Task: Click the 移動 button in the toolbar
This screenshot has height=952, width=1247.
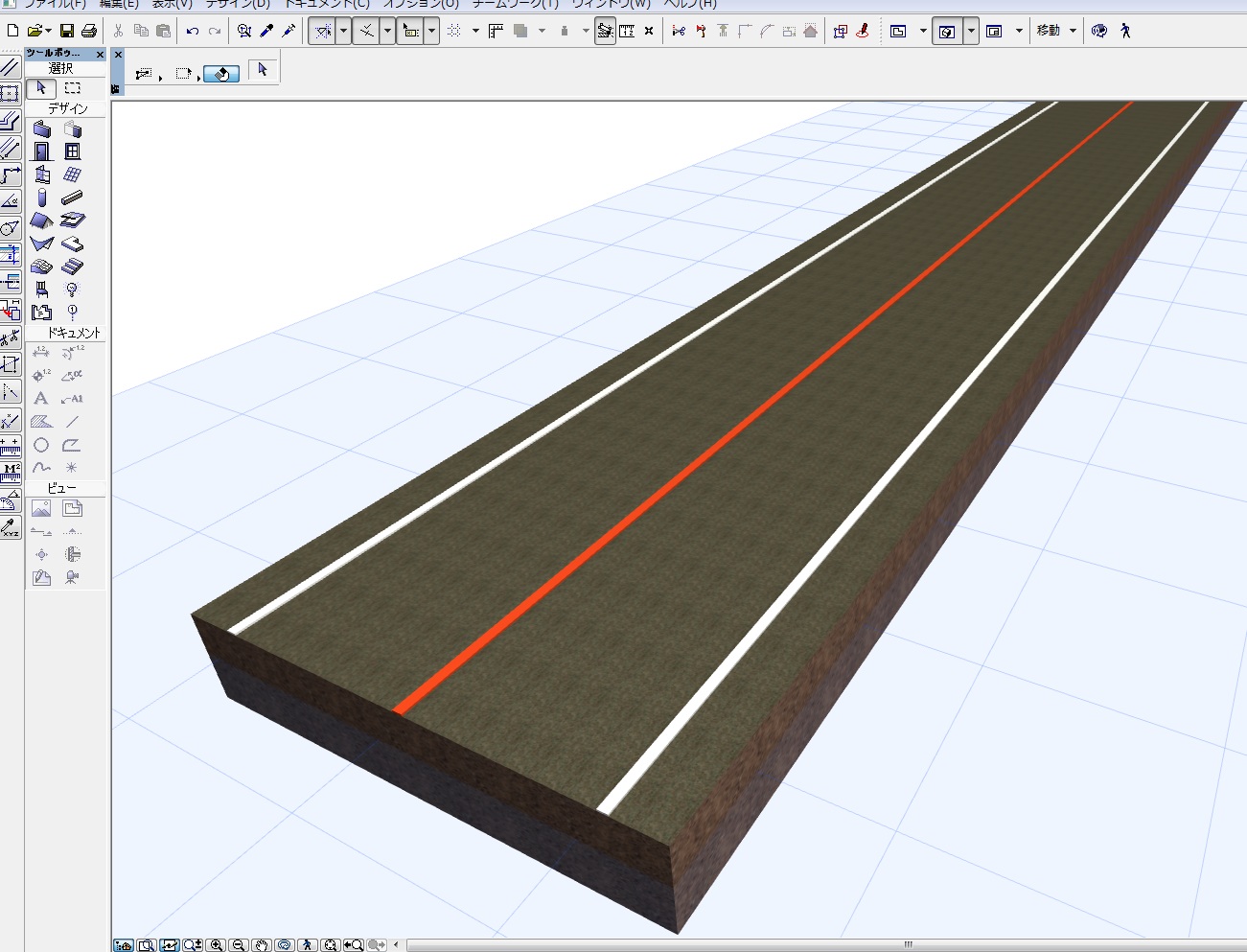Action: [1049, 32]
